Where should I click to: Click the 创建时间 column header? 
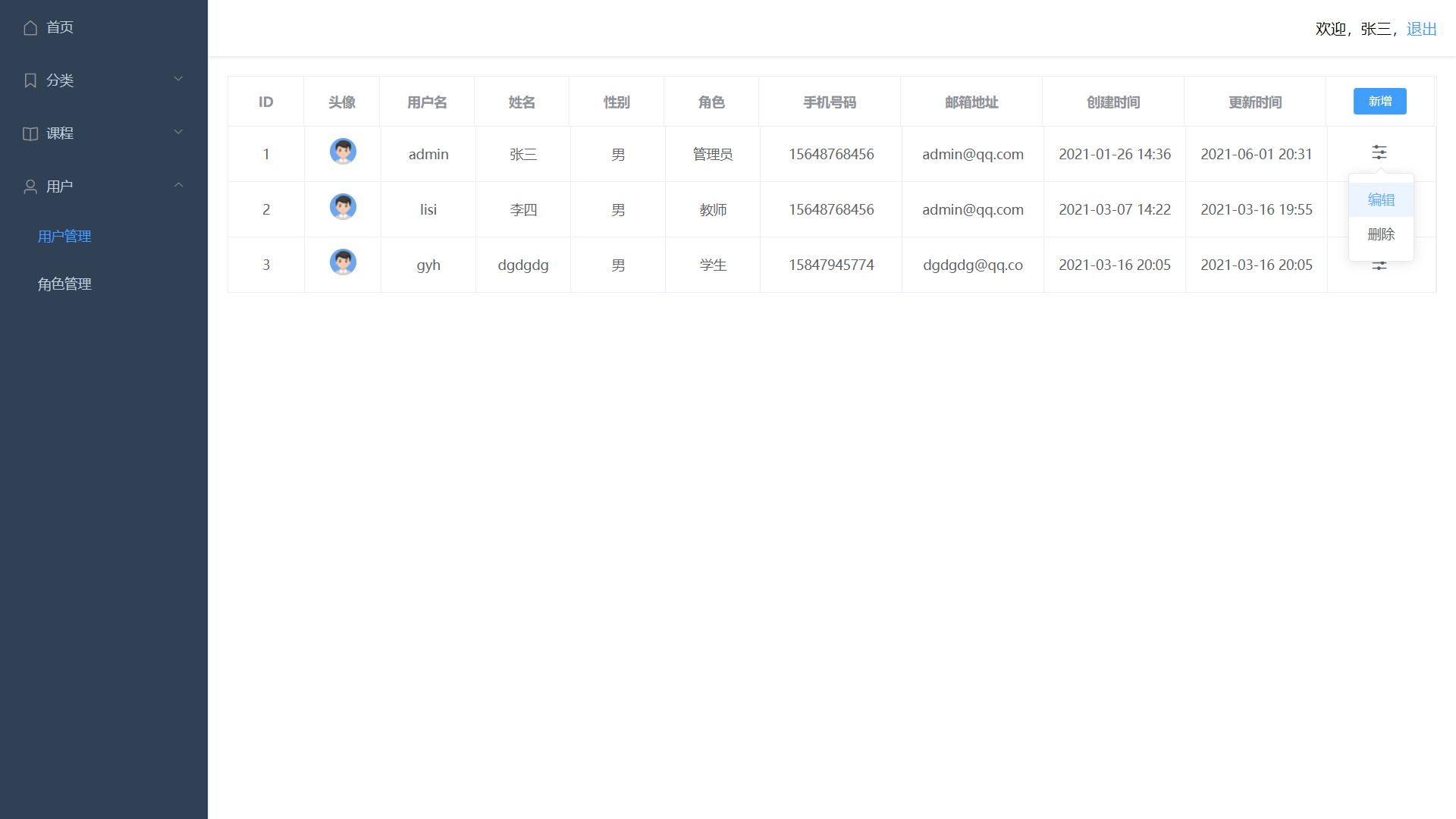1113,102
